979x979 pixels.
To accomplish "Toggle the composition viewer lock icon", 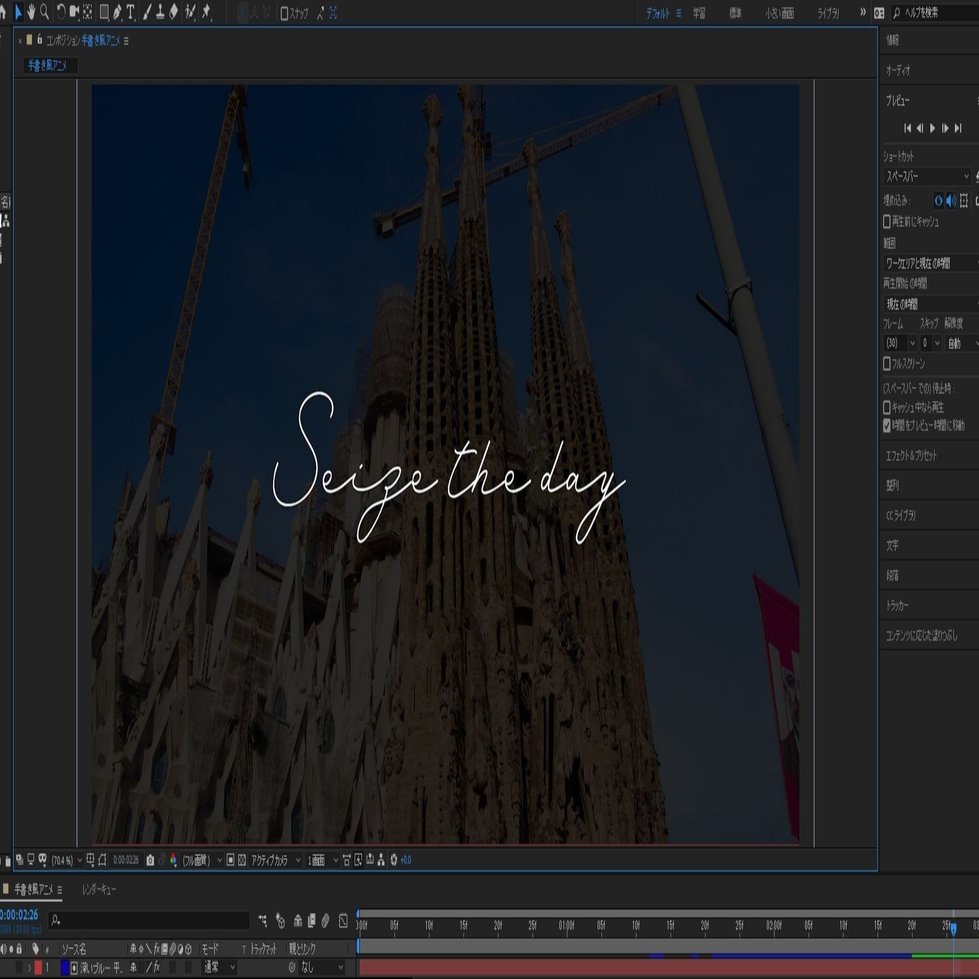I will point(39,39).
